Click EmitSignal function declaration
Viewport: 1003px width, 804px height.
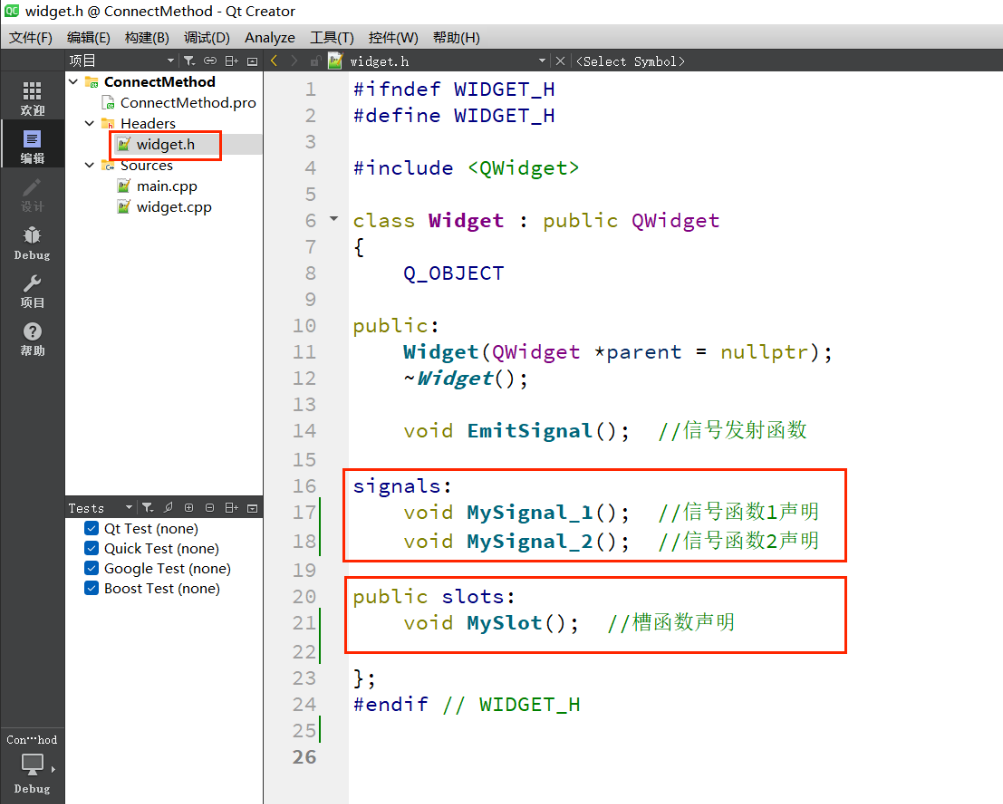coord(530,431)
